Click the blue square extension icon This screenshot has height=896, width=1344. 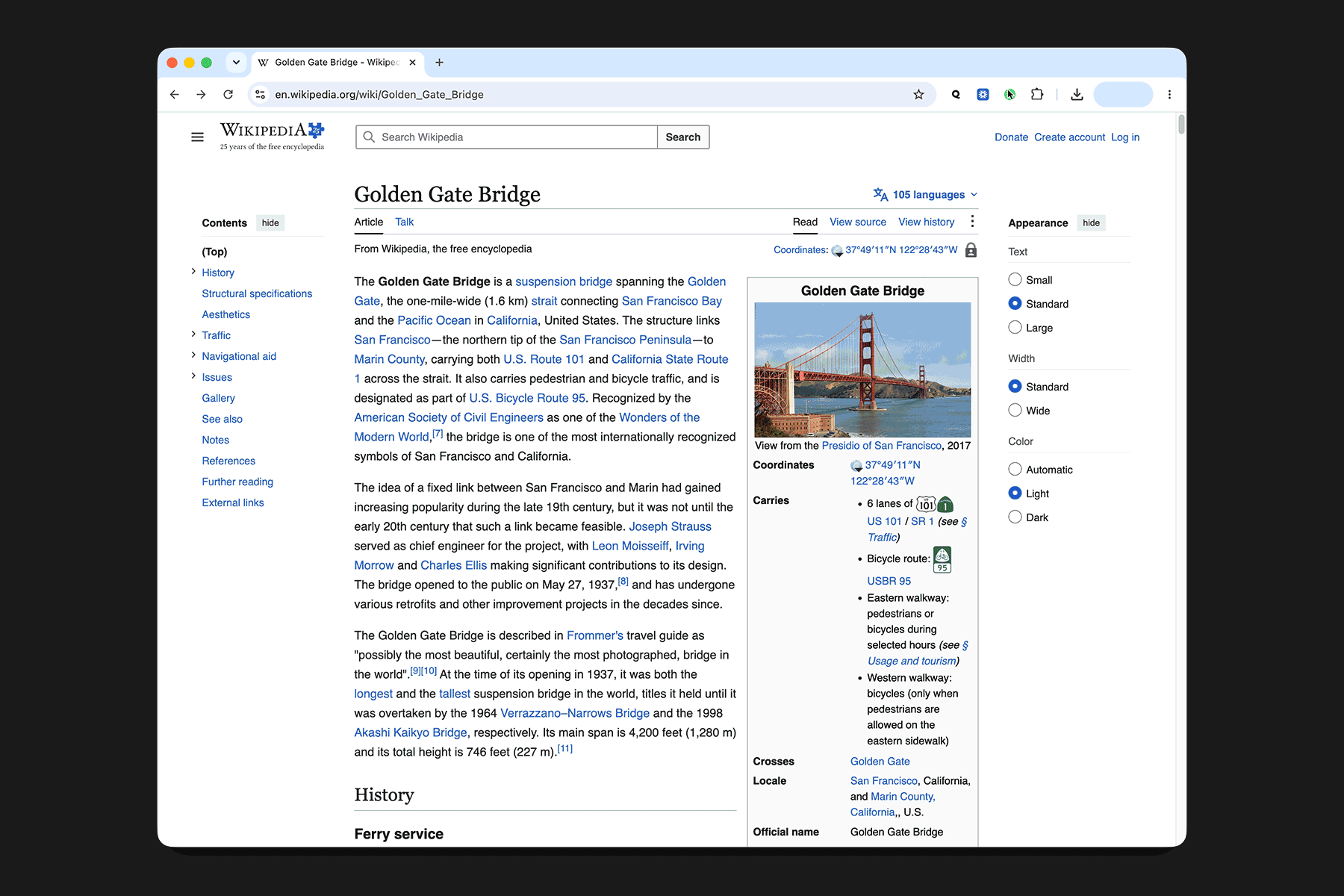coord(983,95)
